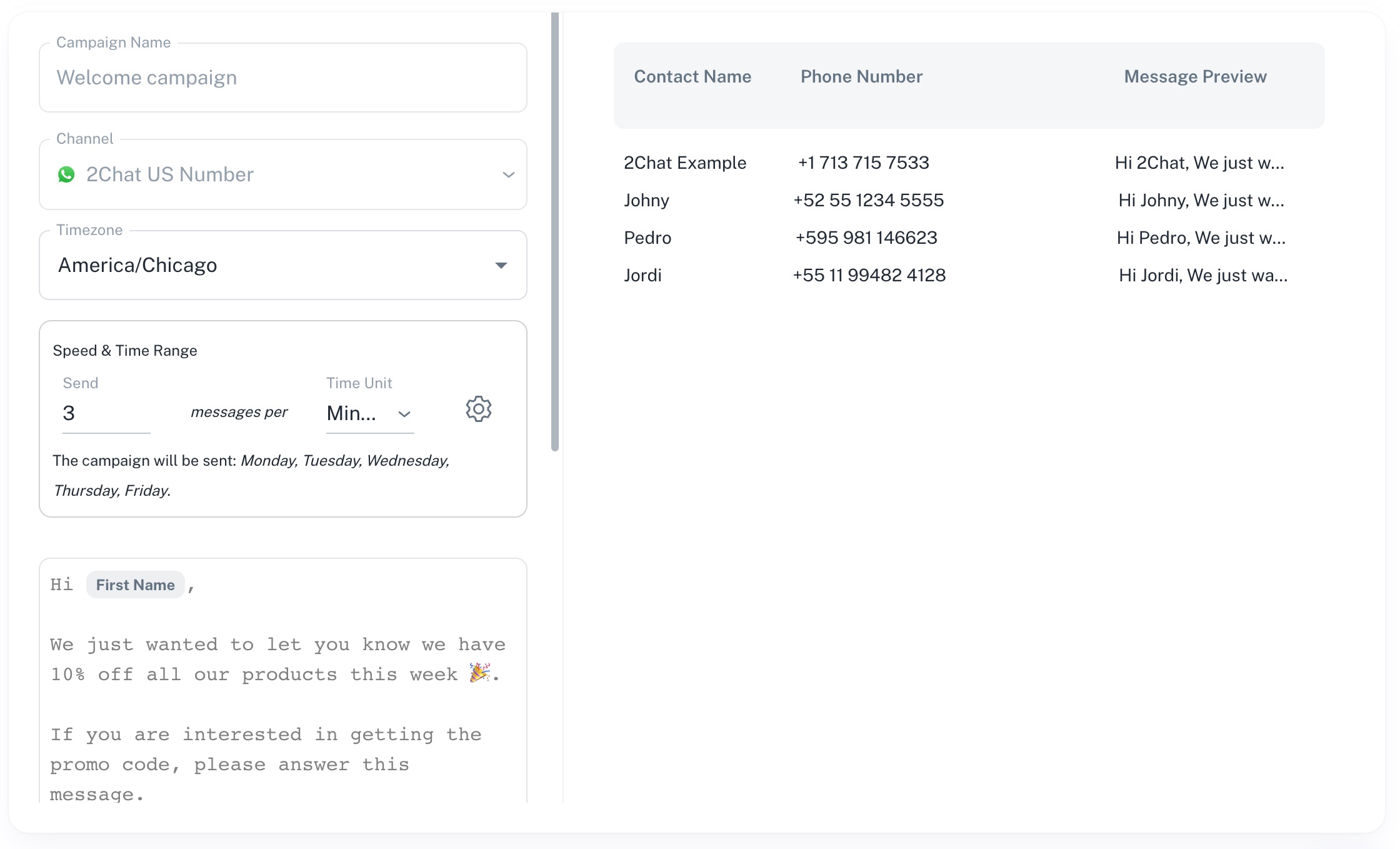The width and height of the screenshot is (1400, 849).
Task: Expand the Channel dropdown chevron
Action: [x=509, y=175]
